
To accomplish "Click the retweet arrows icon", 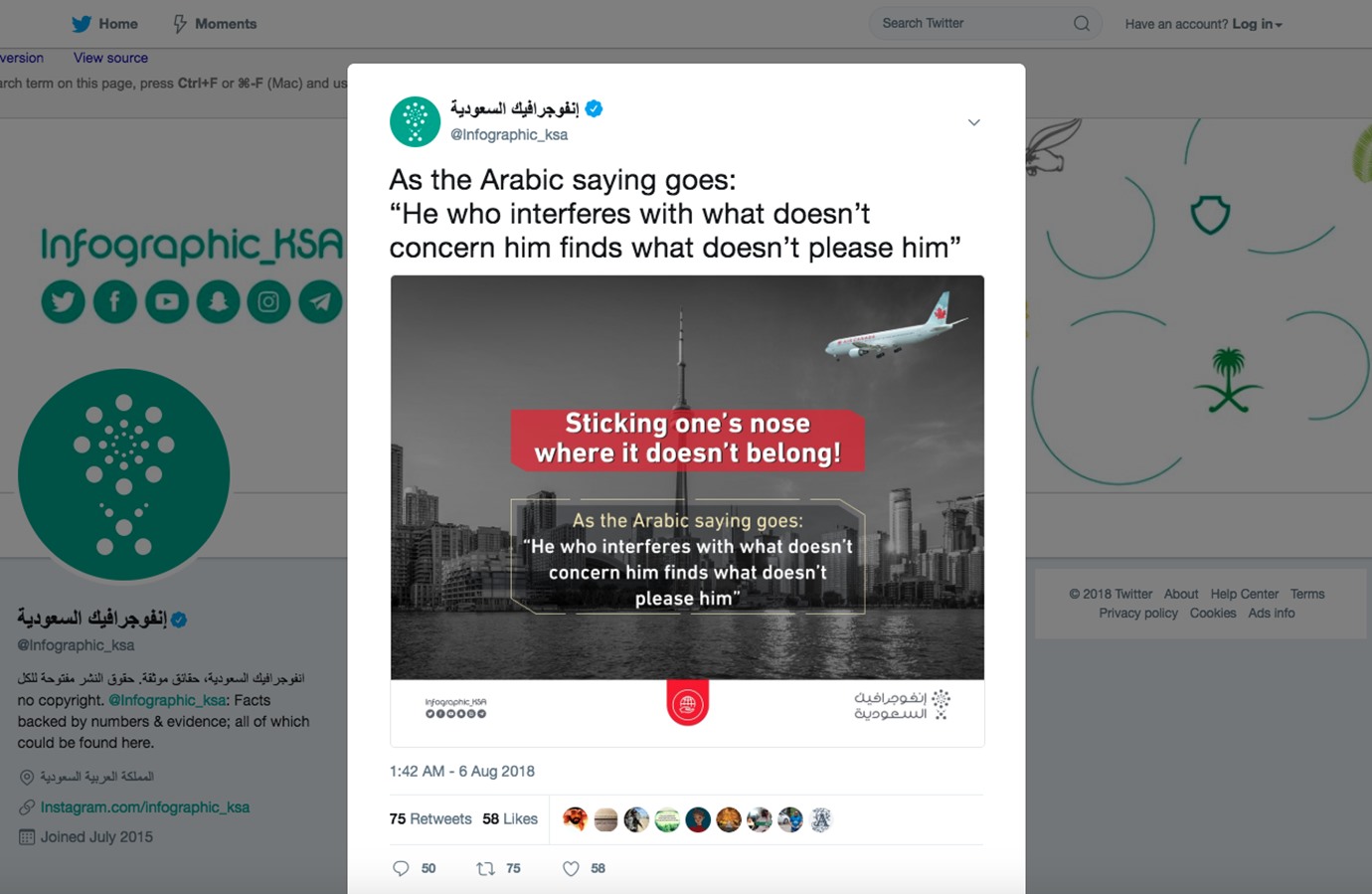I will pyautogui.click(x=485, y=868).
